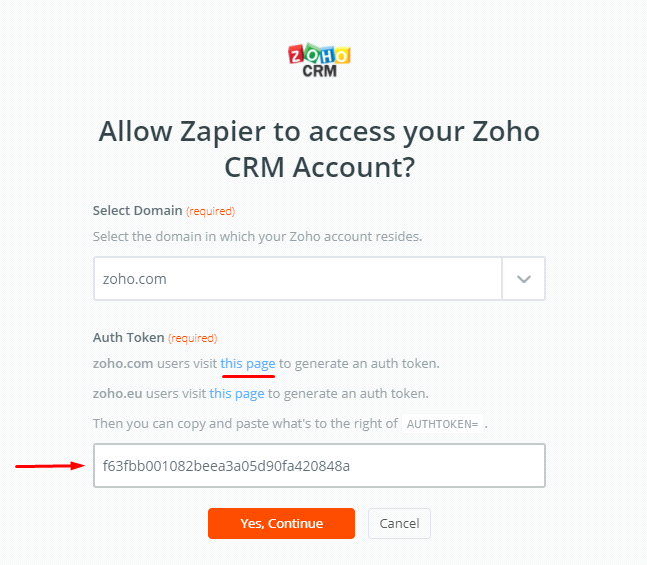
Task: Open 'this page' link for zoho.eu users
Action: (236, 393)
